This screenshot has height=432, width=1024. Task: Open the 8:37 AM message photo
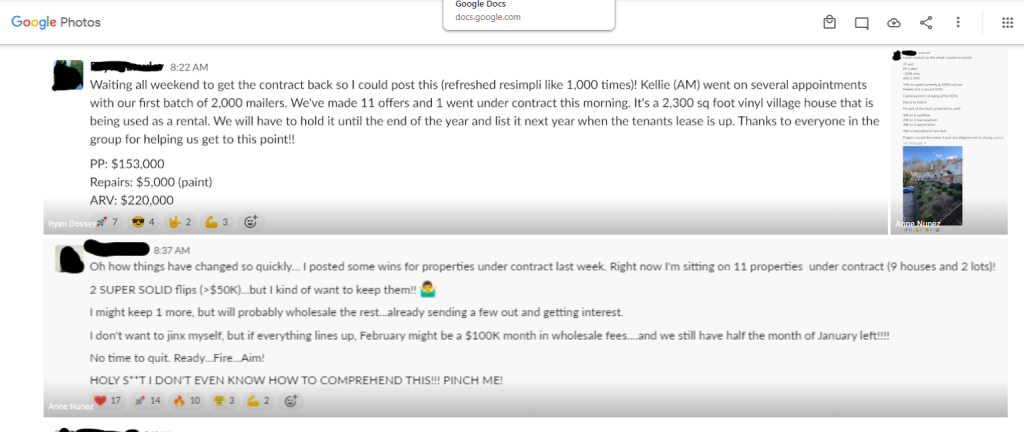tap(526, 327)
